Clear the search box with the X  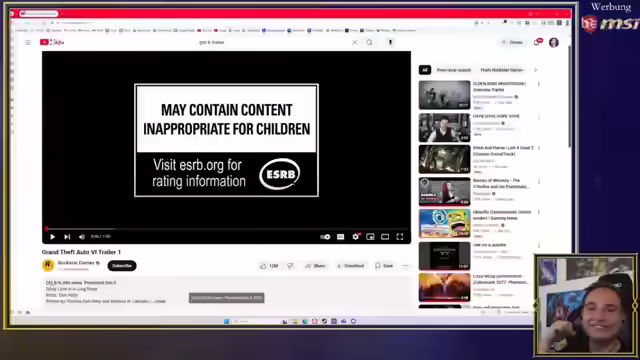(x=354, y=42)
